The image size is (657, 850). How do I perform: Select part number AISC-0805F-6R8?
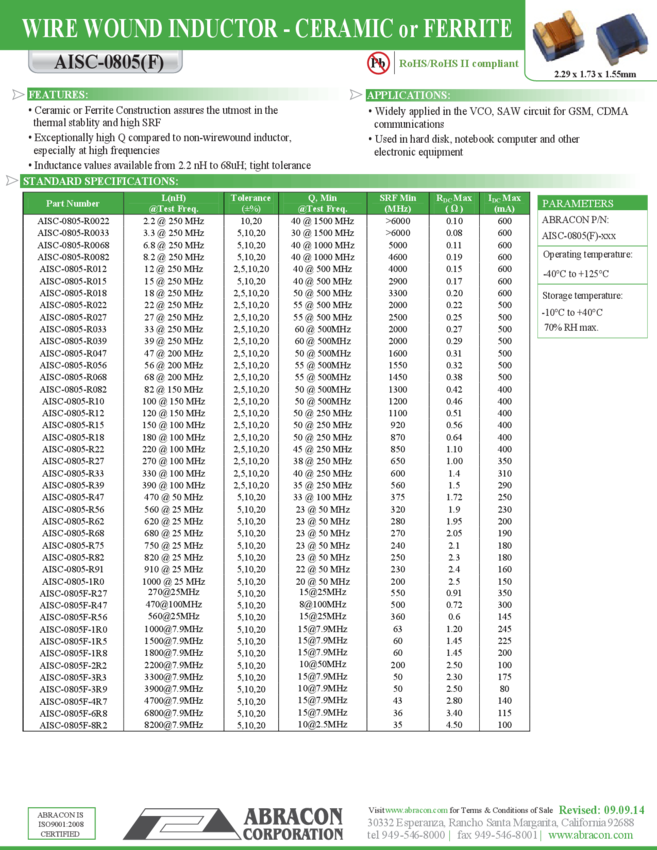coord(73,713)
